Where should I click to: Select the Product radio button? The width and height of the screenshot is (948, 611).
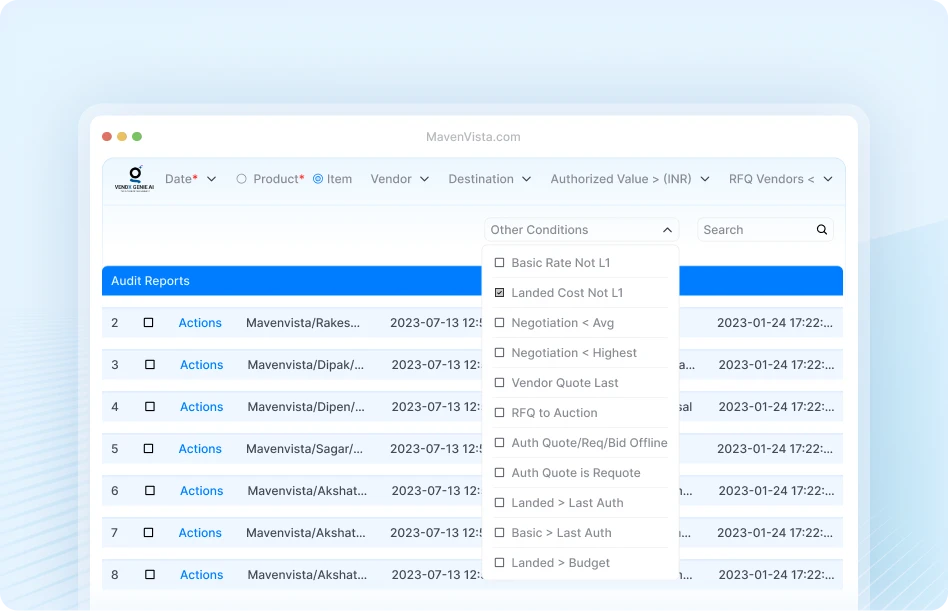pyautogui.click(x=241, y=179)
